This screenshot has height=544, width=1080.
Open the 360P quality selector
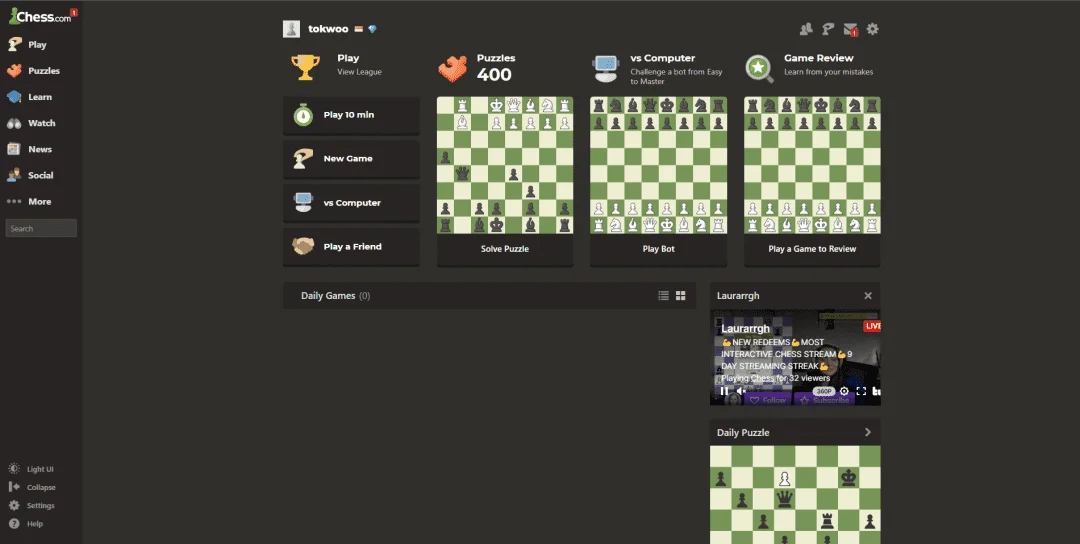pyautogui.click(x=824, y=391)
